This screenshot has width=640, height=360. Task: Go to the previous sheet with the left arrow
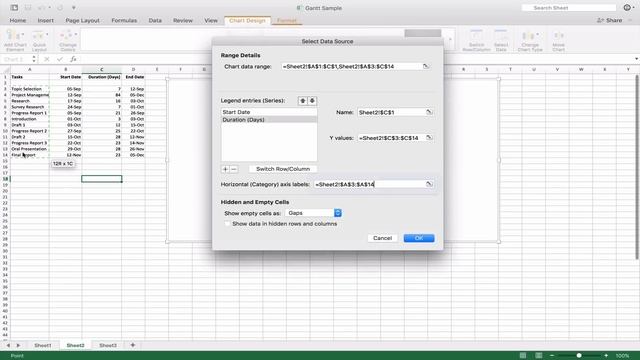pos(8,345)
